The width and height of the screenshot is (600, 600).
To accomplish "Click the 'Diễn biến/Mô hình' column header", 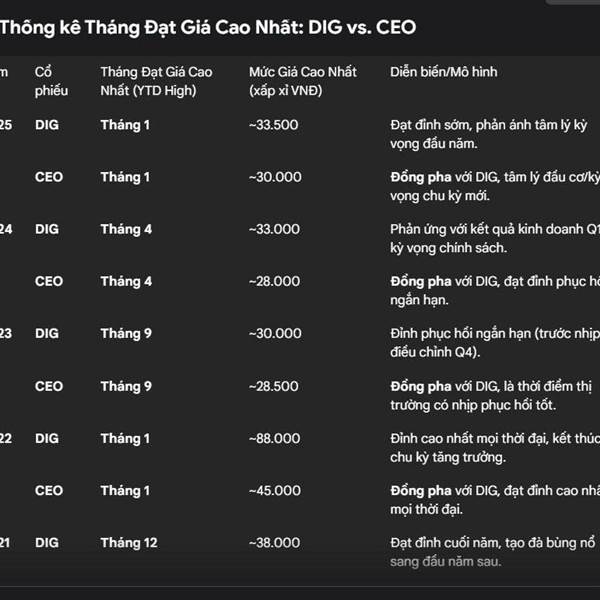I will (443, 72).
